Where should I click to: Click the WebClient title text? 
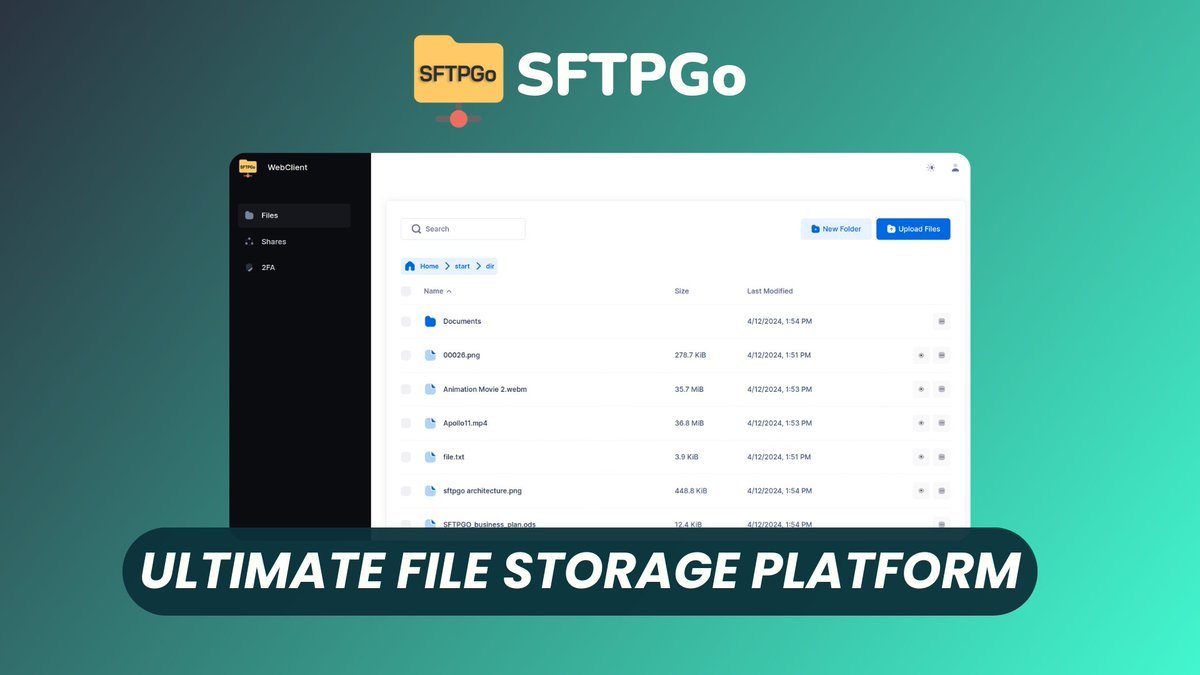coord(288,168)
